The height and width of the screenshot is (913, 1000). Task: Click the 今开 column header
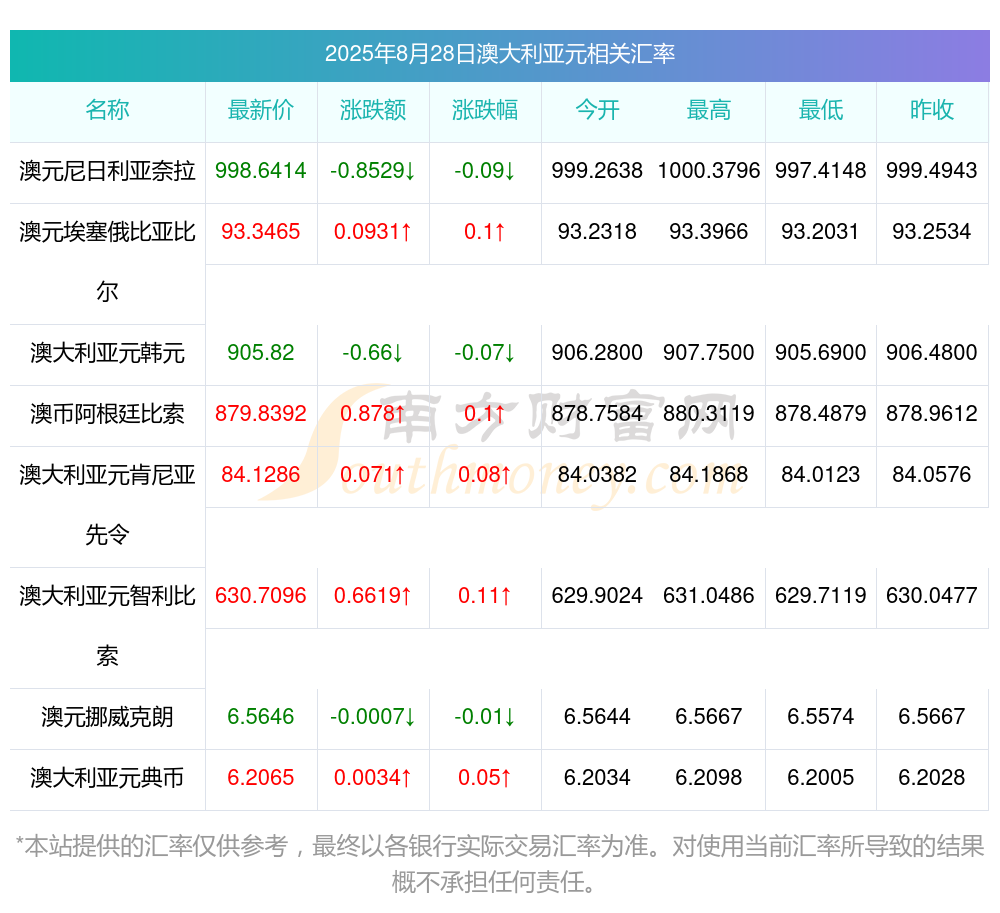click(x=597, y=110)
